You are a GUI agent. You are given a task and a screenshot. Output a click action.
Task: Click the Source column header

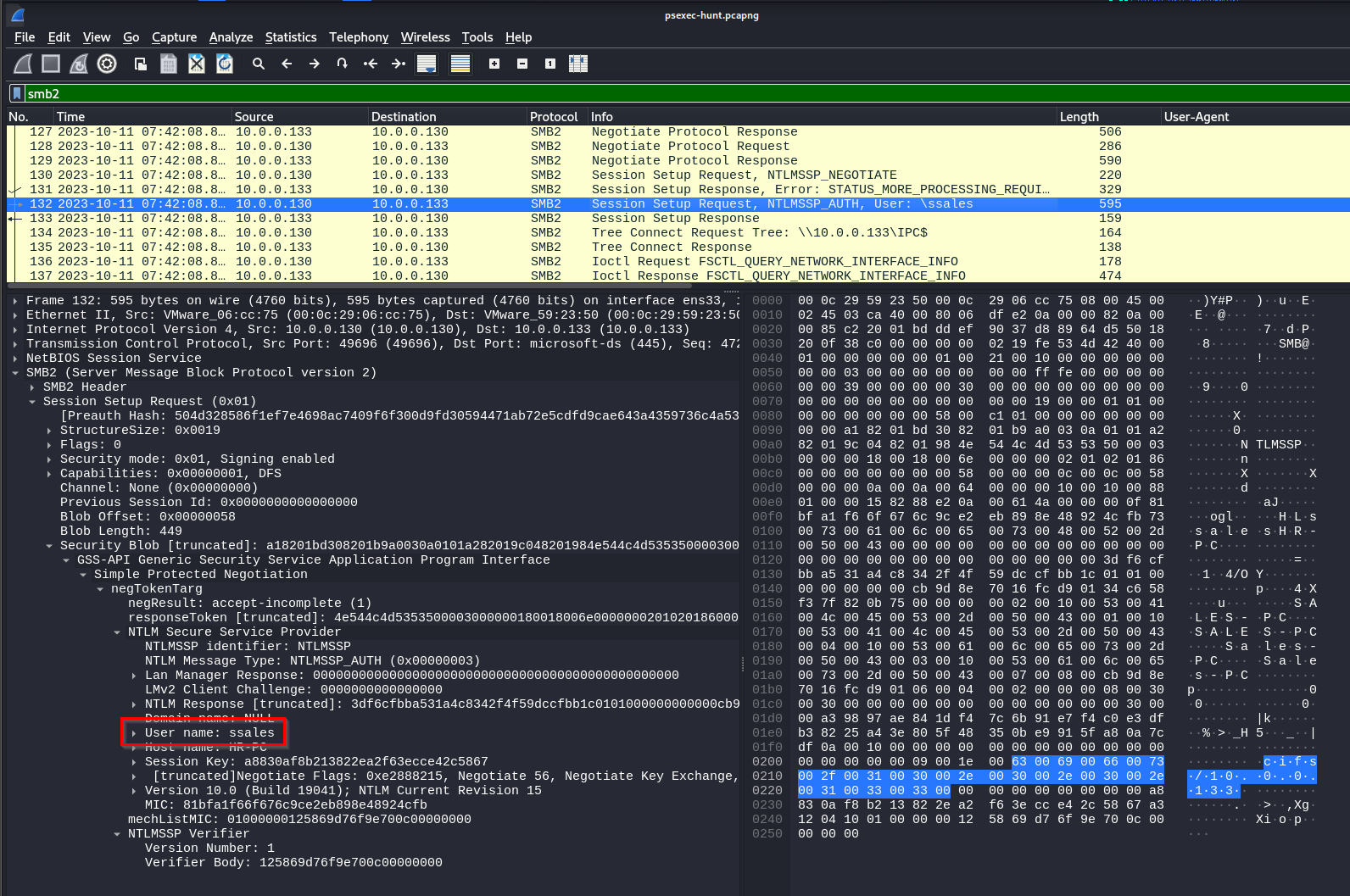click(254, 117)
